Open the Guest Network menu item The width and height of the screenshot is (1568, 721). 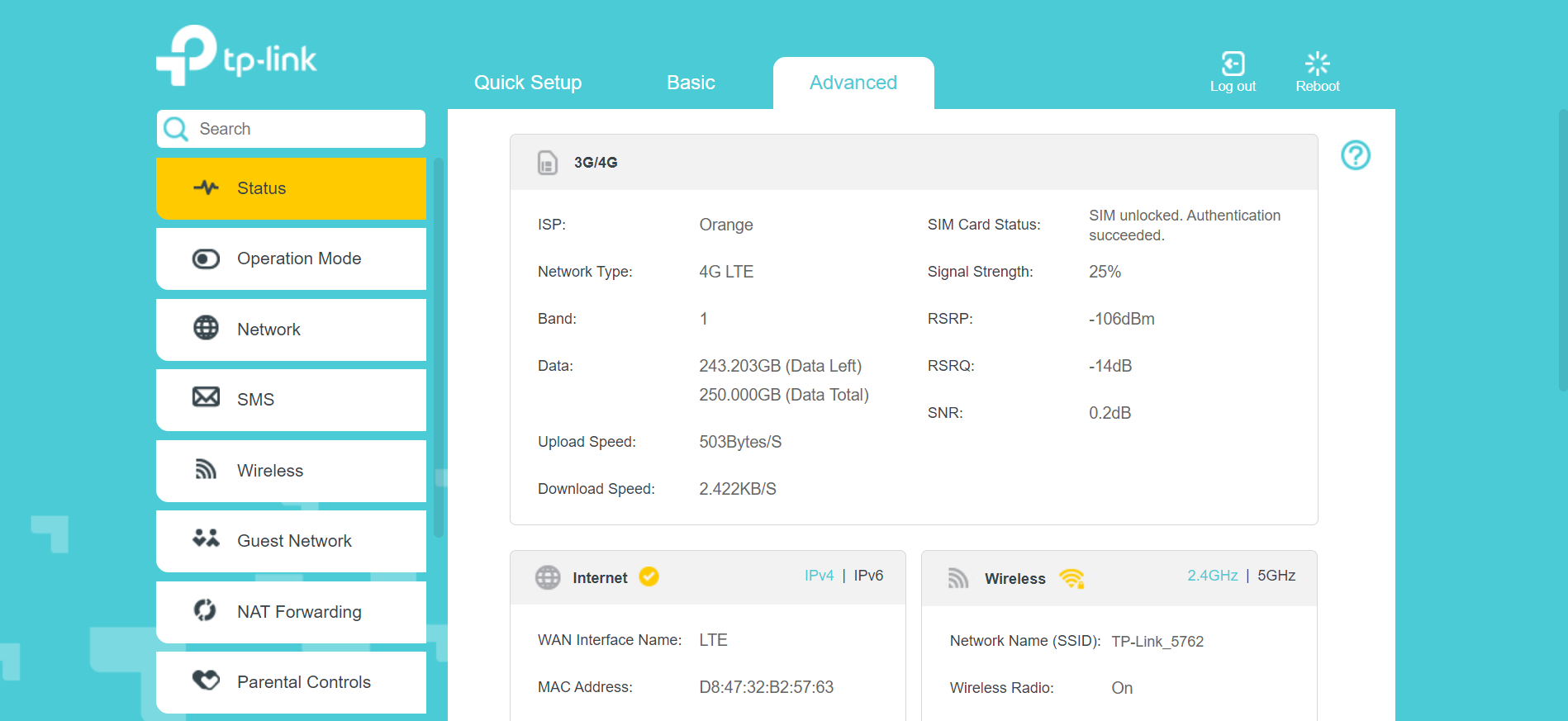pyautogui.click(x=291, y=541)
